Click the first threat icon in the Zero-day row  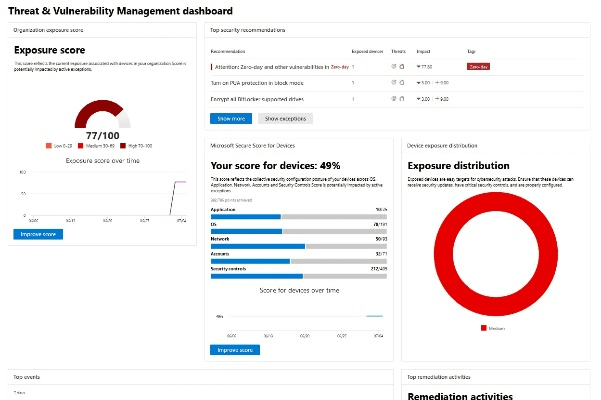tap(394, 66)
